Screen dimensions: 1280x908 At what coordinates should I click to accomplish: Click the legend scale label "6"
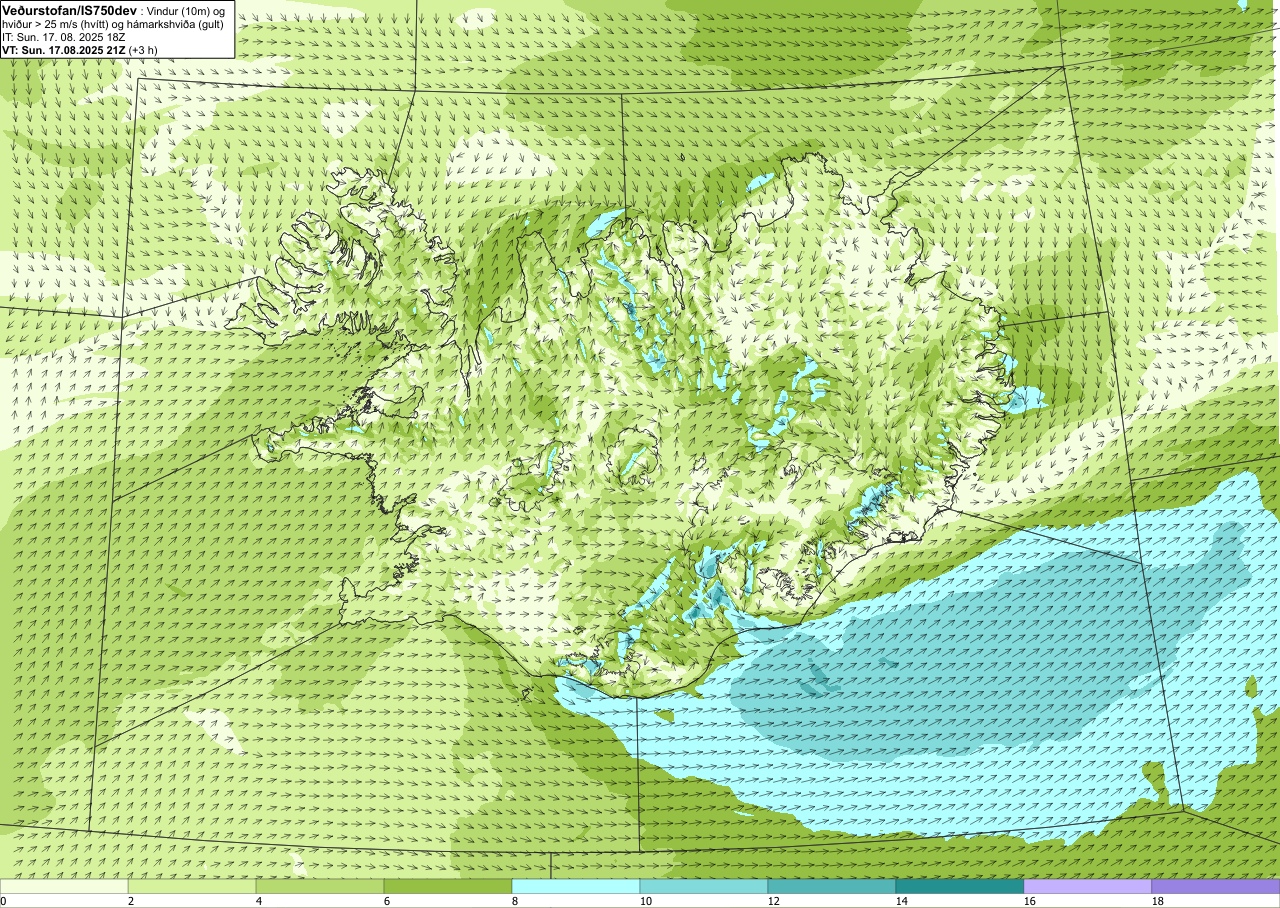click(387, 901)
